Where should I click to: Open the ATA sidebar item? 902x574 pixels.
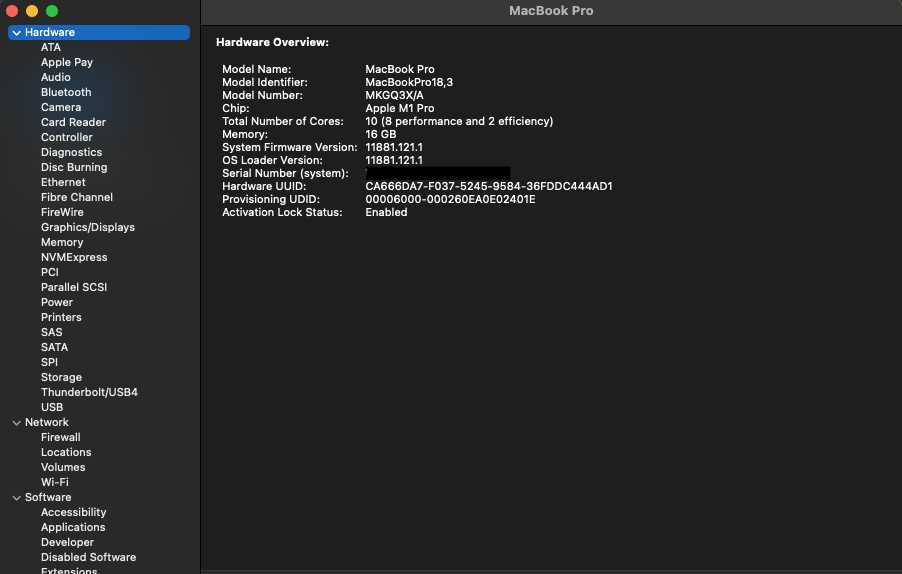[x=51, y=47]
